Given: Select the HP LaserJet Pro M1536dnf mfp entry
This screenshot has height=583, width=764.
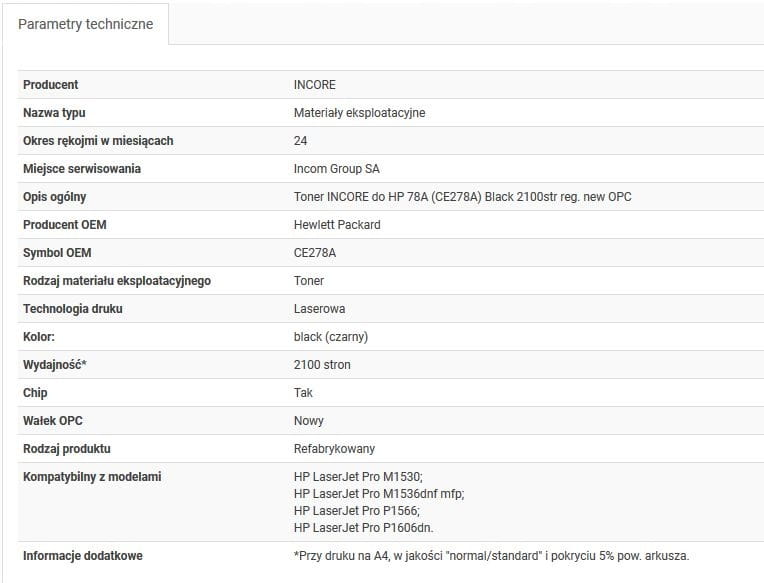Looking at the screenshot, I should pyautogui.click(x=379, y=493).
